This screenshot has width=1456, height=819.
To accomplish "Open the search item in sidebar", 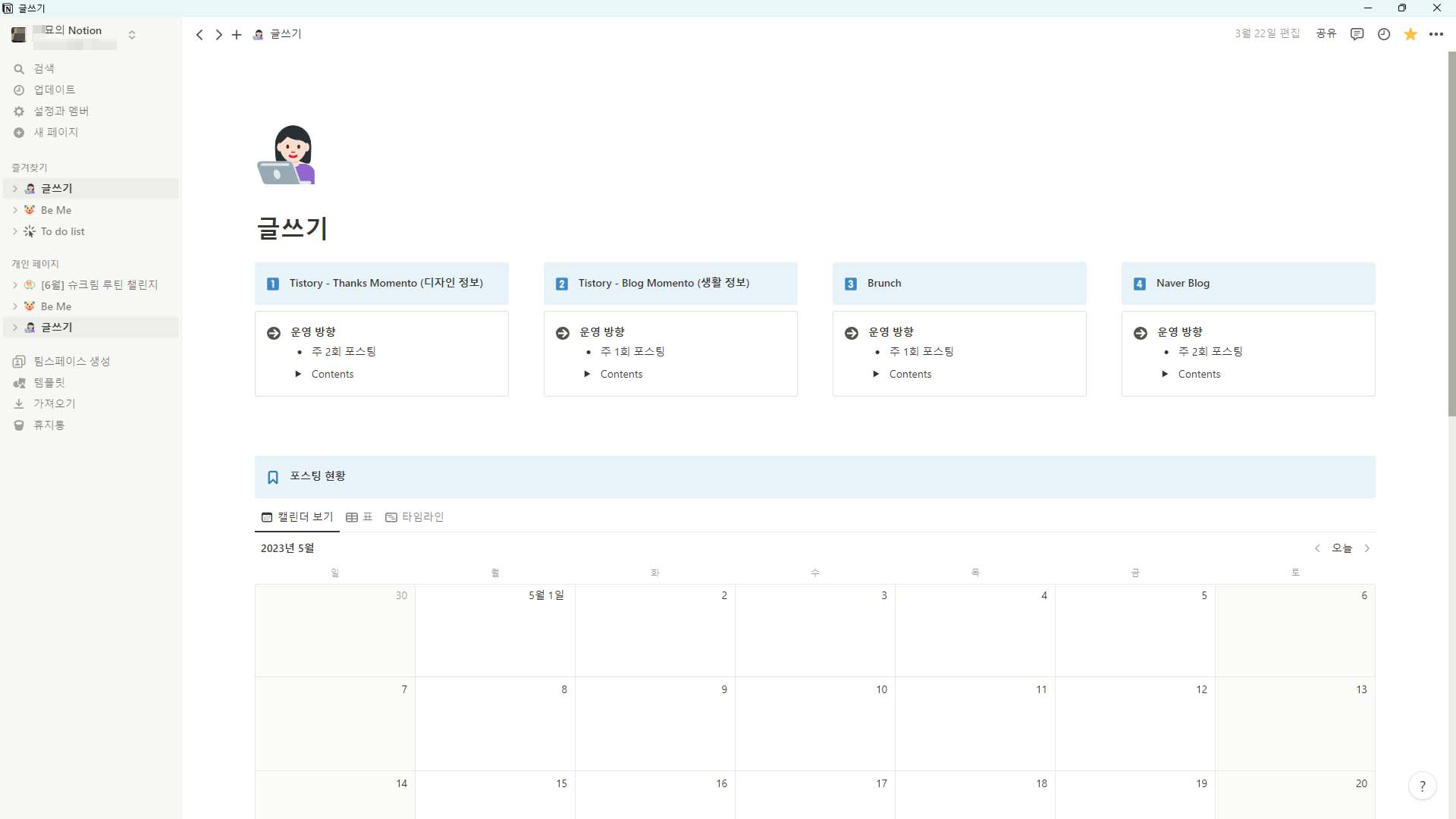I will [x=44, y=69].
